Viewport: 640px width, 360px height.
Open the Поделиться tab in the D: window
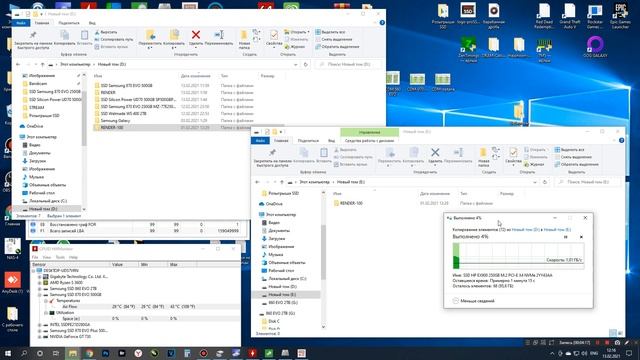pos(69,23)
